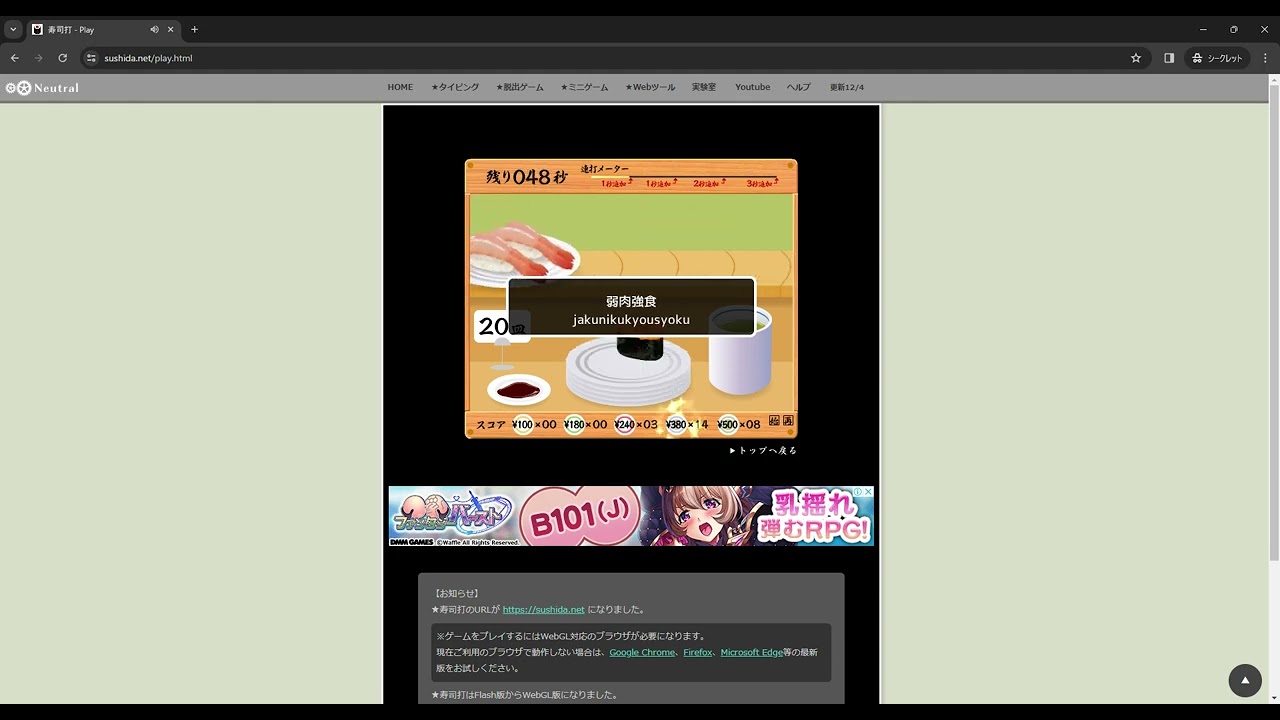Open a new browser tab
The width and height of the screenshot is (1280, 720).
tap(194, 30)
